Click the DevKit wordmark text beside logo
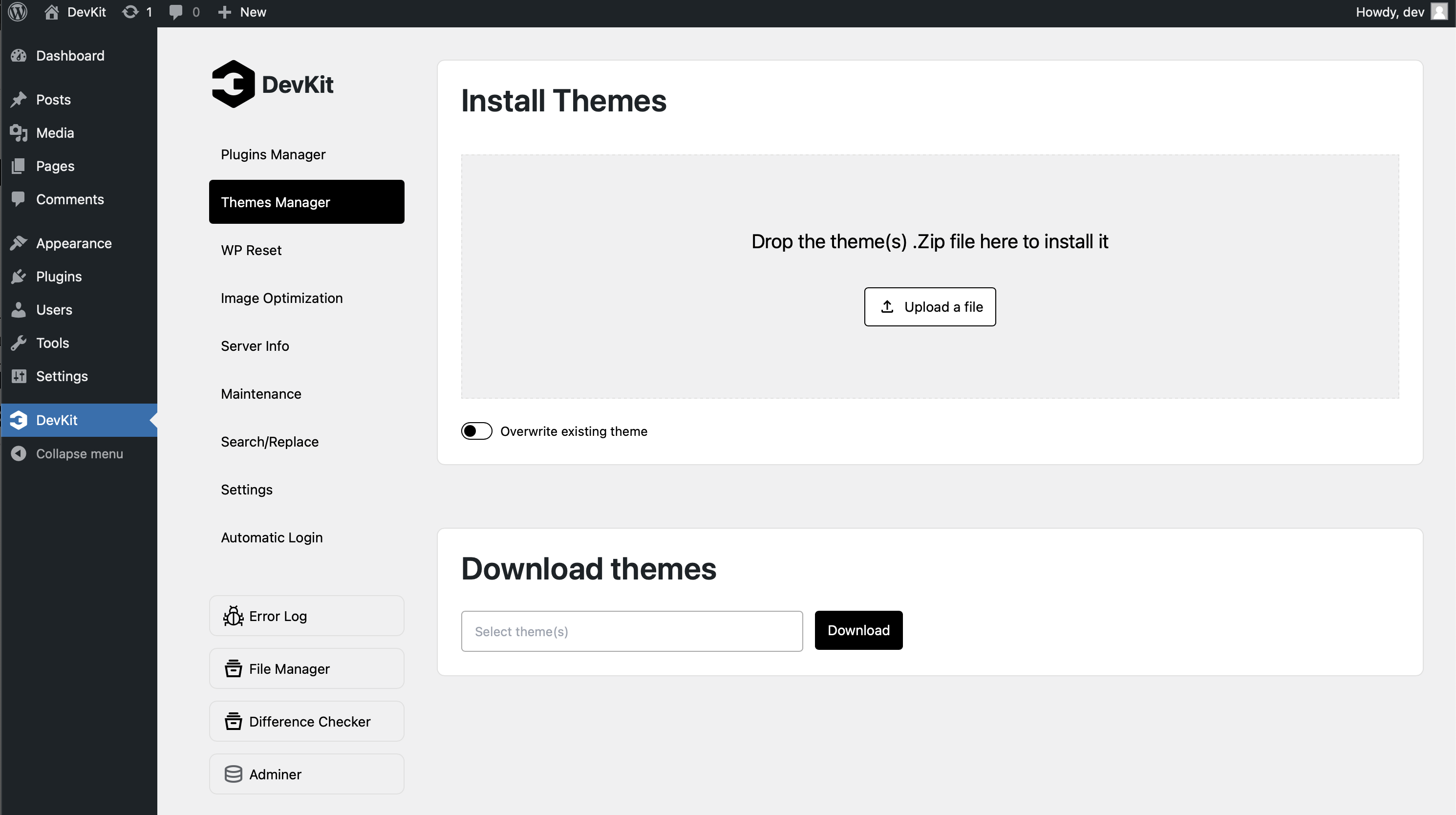 pos(298,85)
